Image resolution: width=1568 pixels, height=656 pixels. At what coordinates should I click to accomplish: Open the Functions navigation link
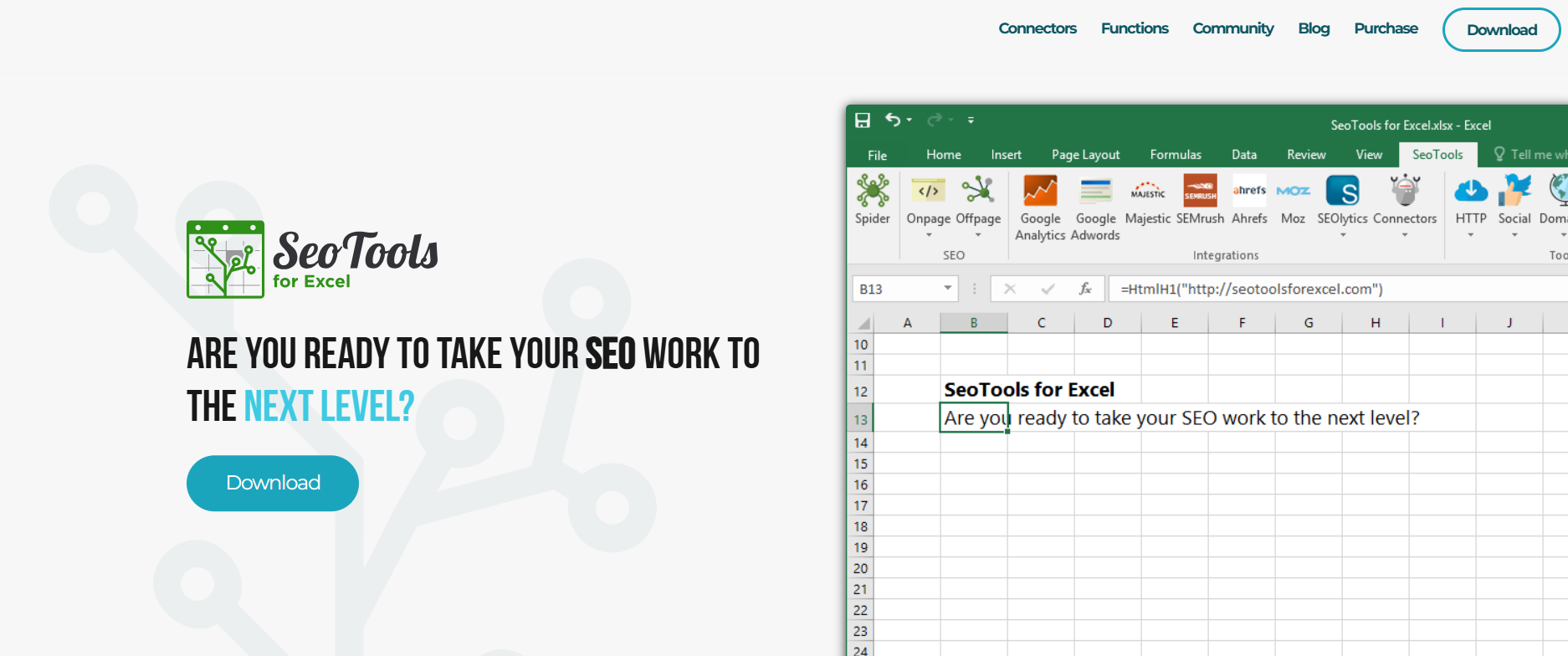click(1135, 28)
